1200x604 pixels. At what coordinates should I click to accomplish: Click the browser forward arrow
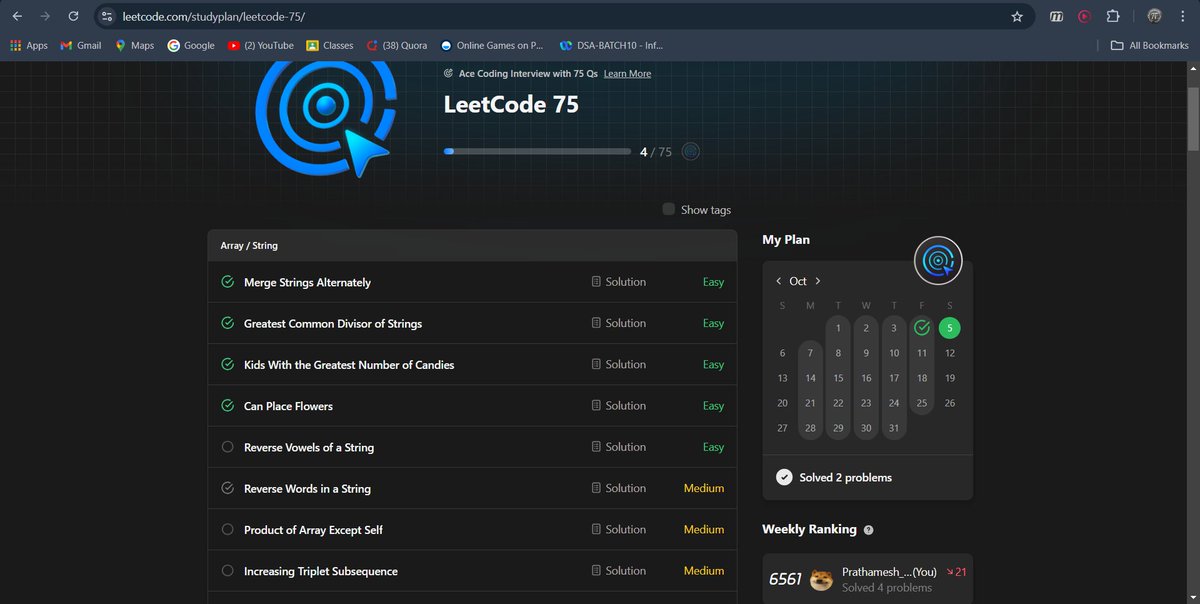(x=45, y=16)
